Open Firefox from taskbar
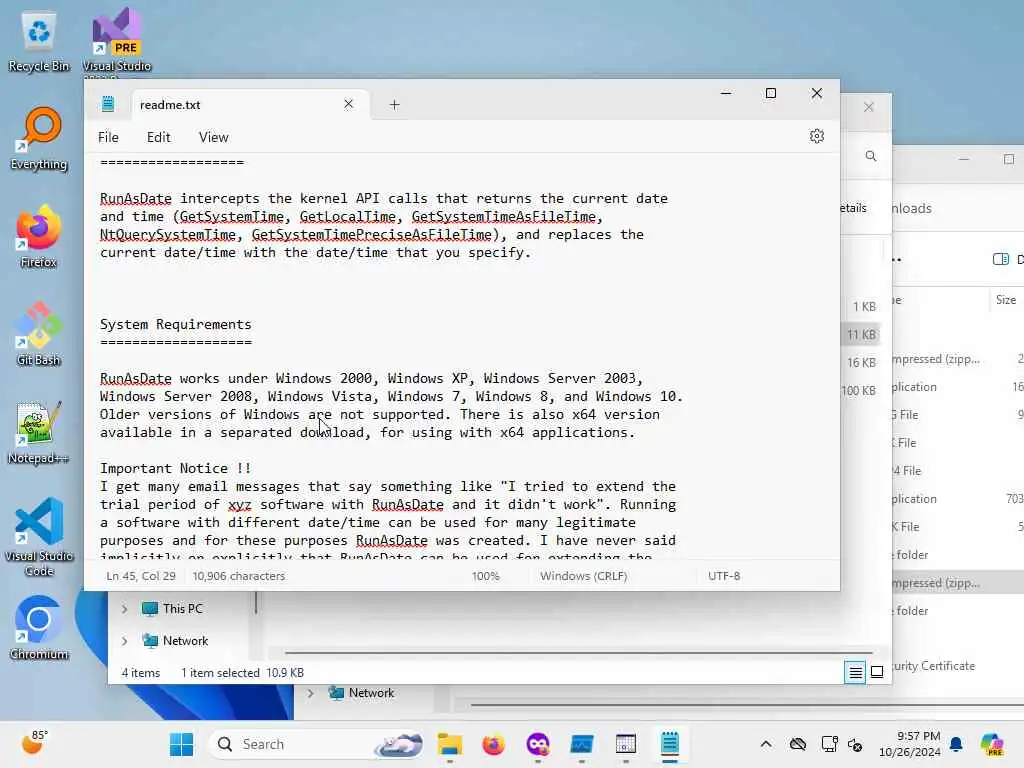Screen dimensions: 1024x768 [x=494, y=744]
